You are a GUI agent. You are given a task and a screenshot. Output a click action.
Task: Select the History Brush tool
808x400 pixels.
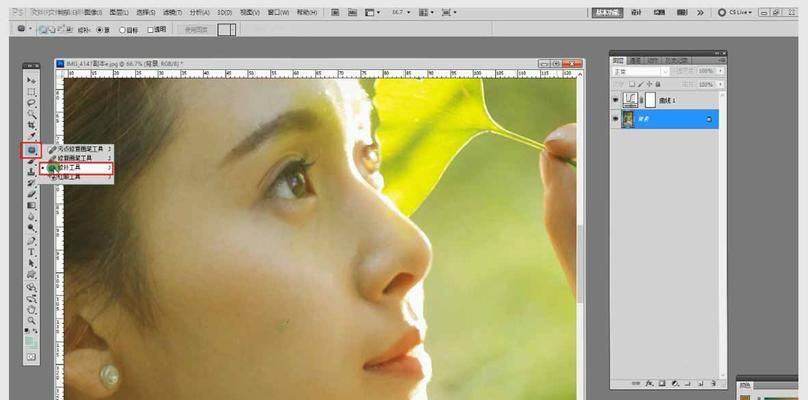32,183
